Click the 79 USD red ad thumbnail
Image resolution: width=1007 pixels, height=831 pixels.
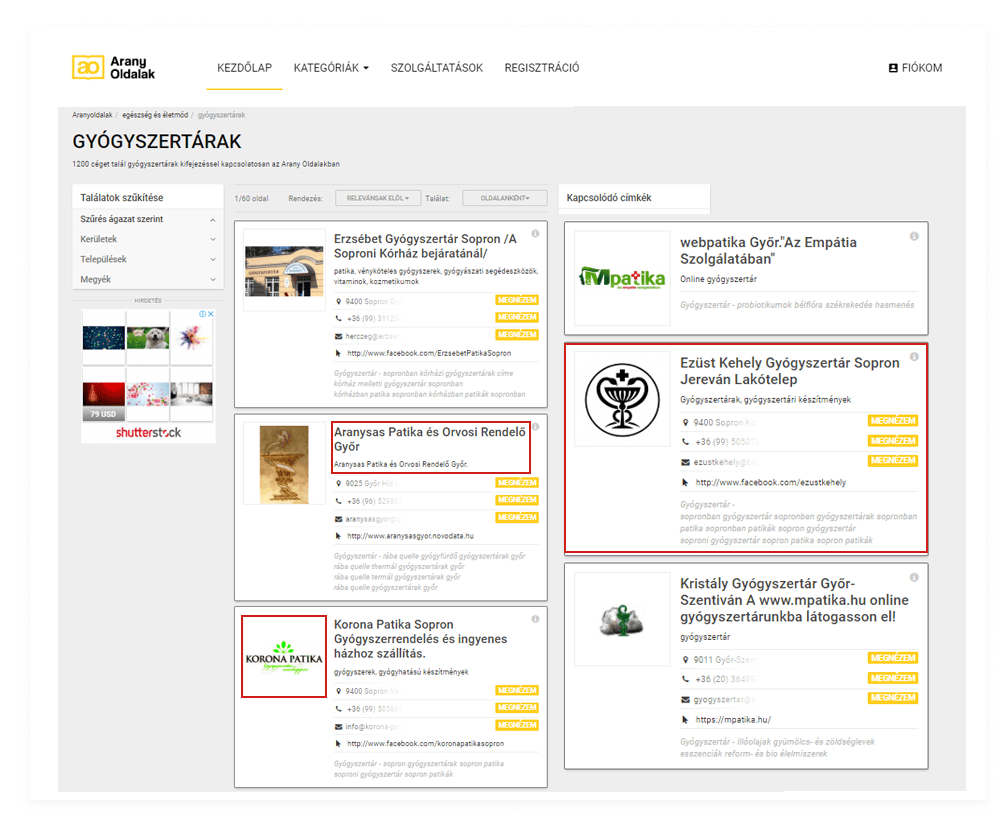103,401
